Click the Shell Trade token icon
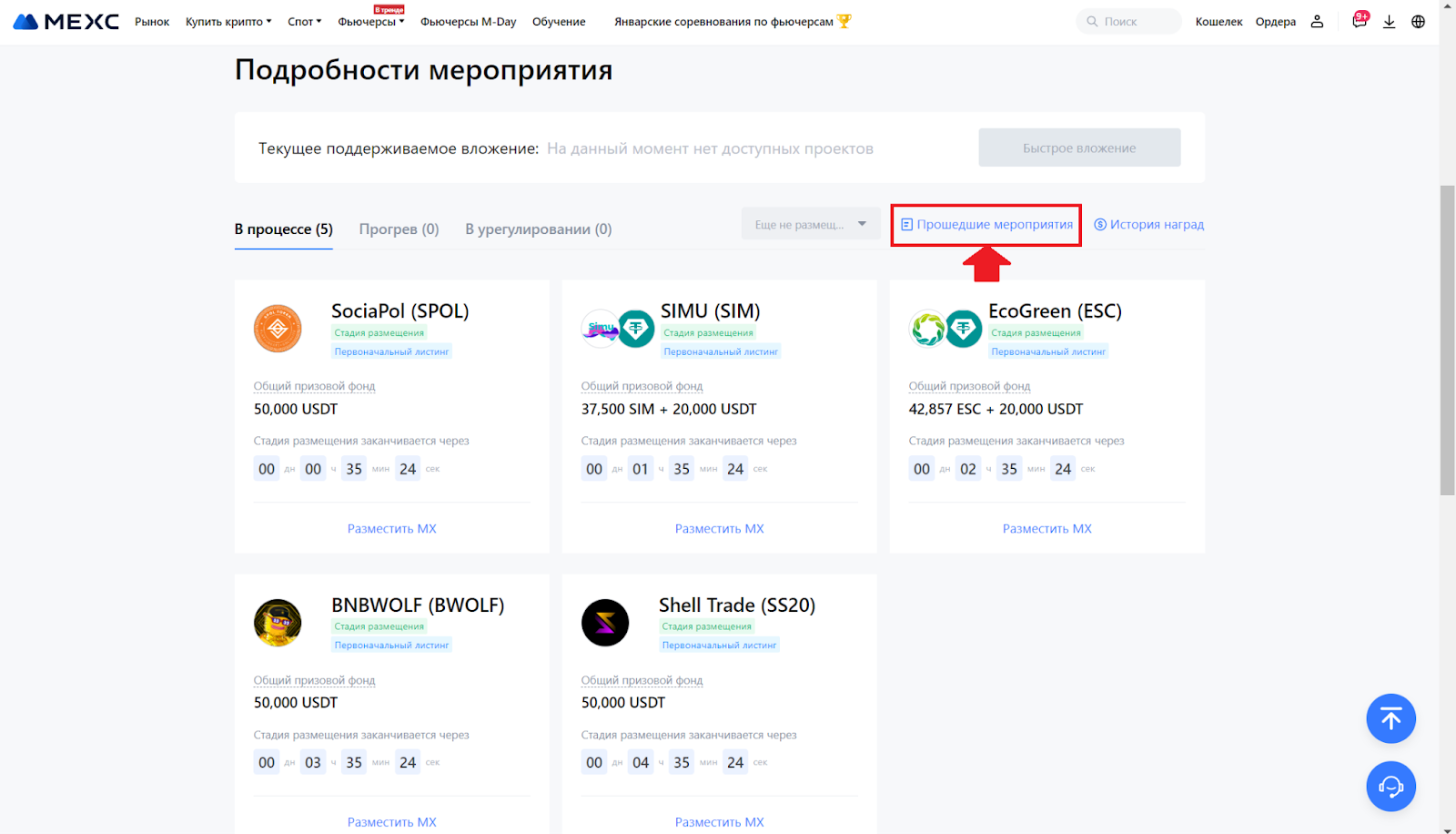The height and width of the screenshot is (834, 1456). pyautogui.click(x=605, y=623)
